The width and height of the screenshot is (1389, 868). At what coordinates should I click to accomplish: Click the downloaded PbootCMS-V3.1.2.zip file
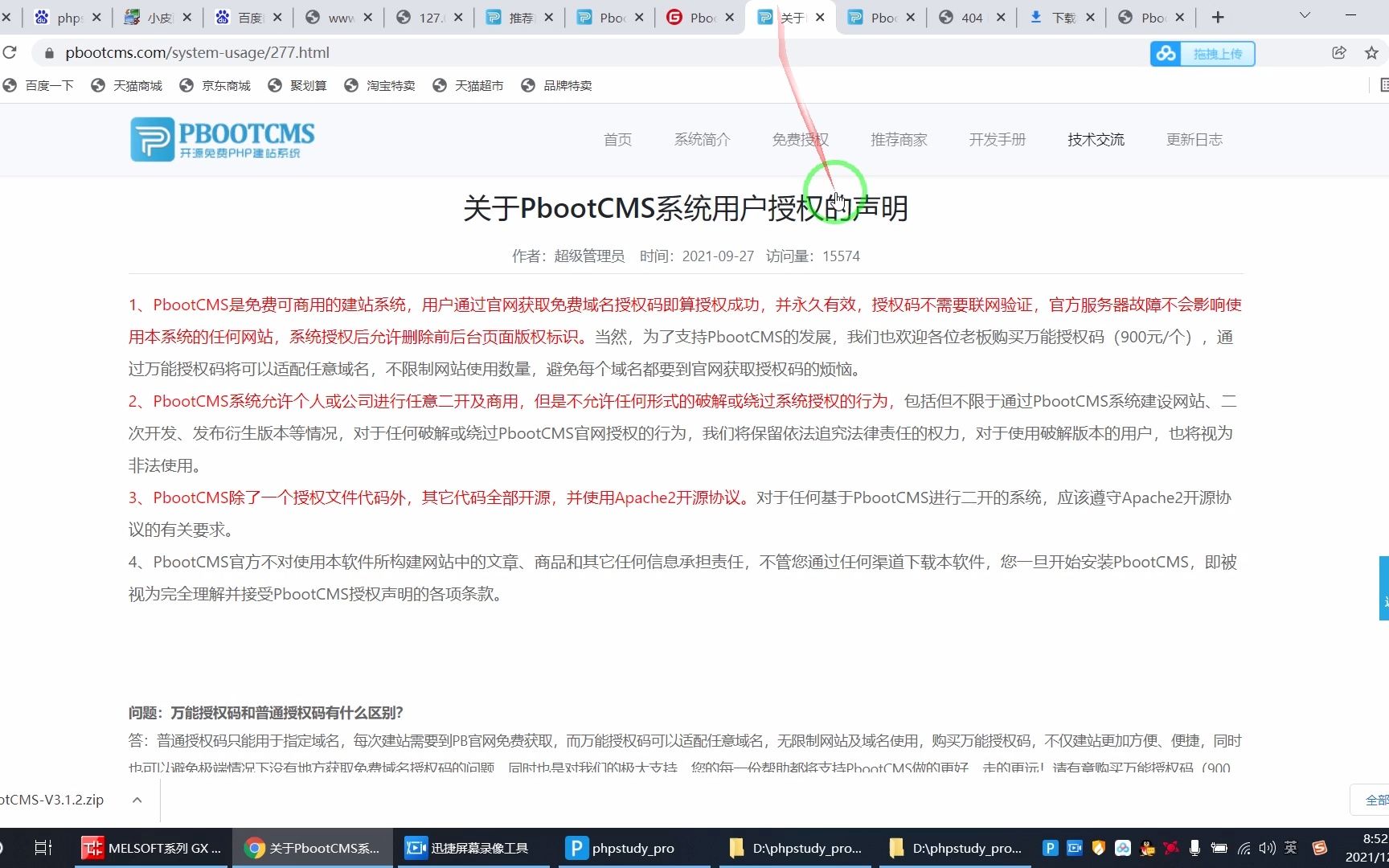[53, 800]
